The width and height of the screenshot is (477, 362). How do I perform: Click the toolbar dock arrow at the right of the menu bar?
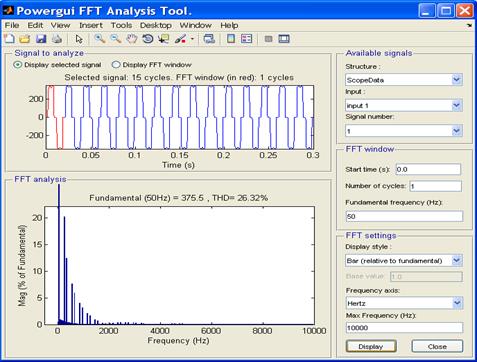pos(469,25)
